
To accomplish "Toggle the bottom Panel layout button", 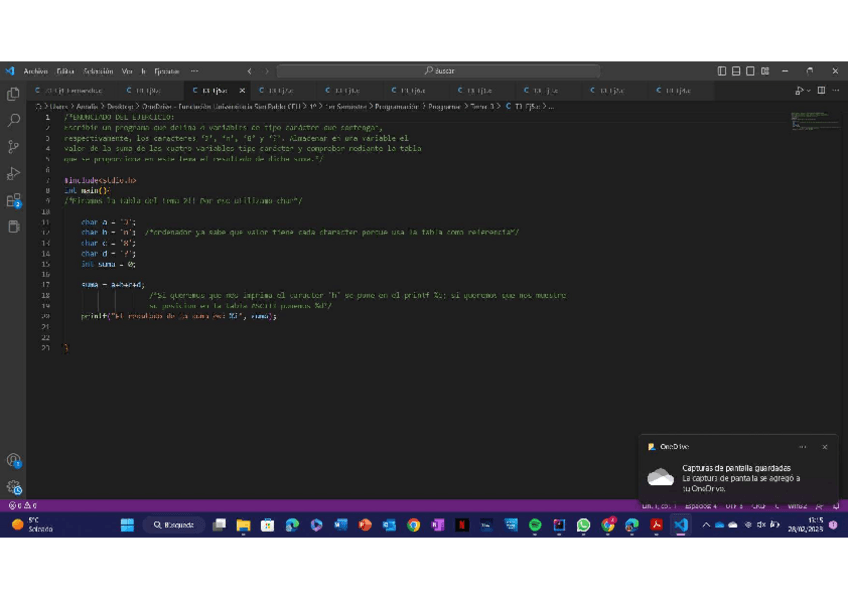I will 736,71.
